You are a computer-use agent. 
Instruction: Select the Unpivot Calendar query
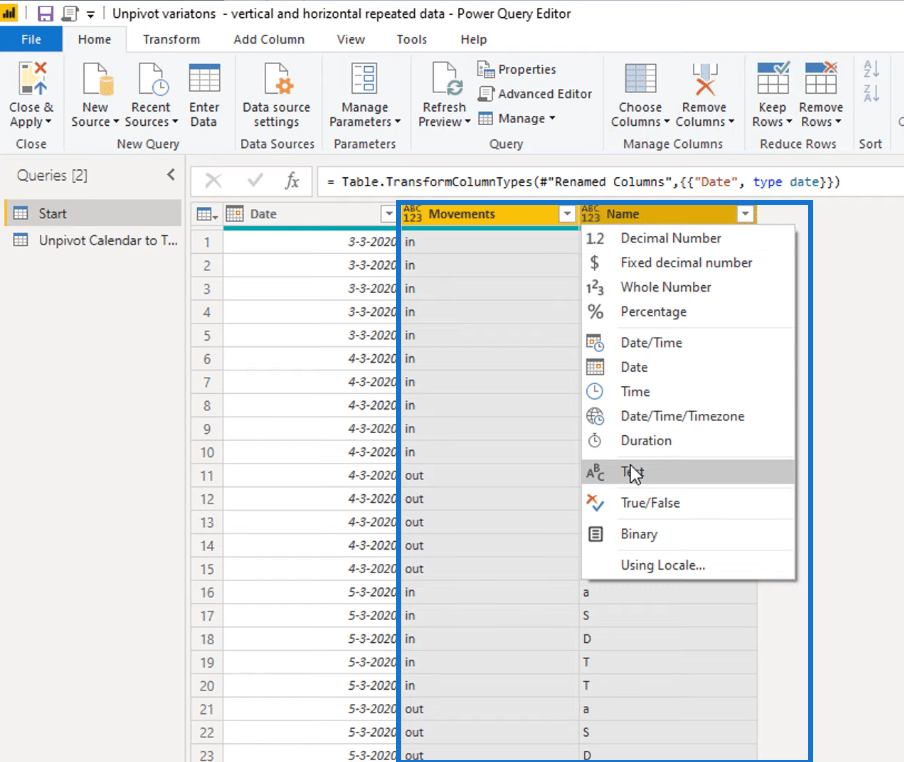tap(93, 240)
